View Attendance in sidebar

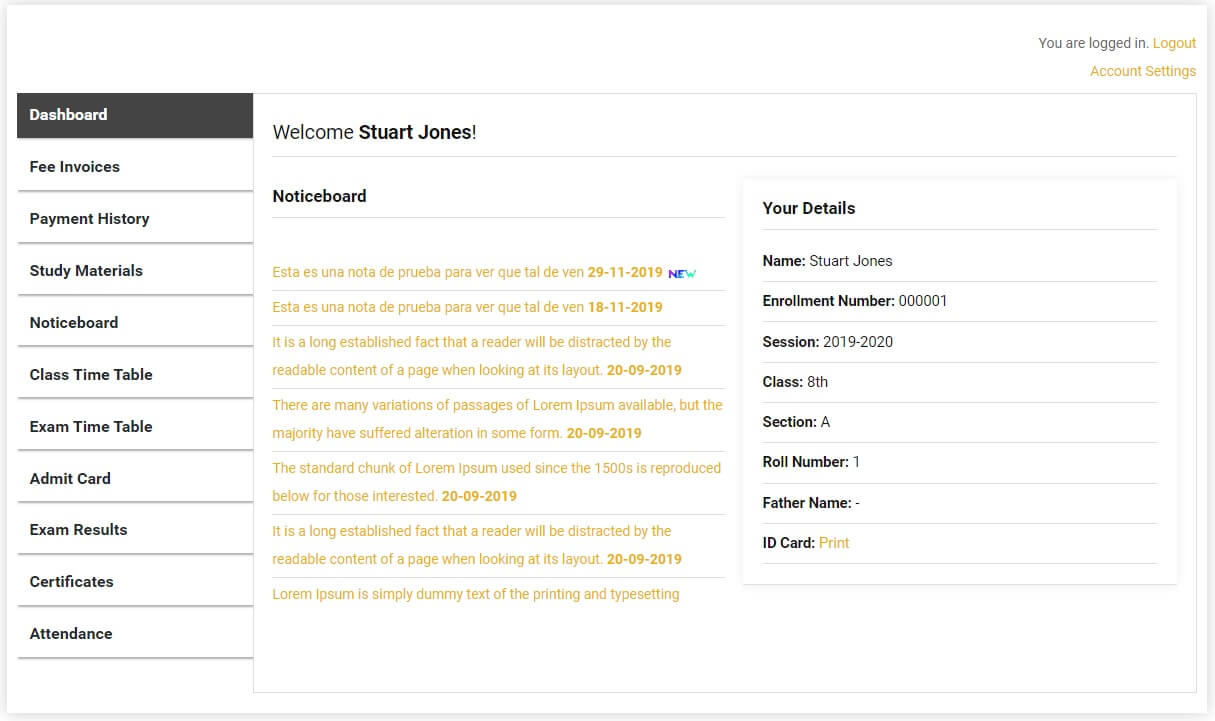[x=135, y=634]
